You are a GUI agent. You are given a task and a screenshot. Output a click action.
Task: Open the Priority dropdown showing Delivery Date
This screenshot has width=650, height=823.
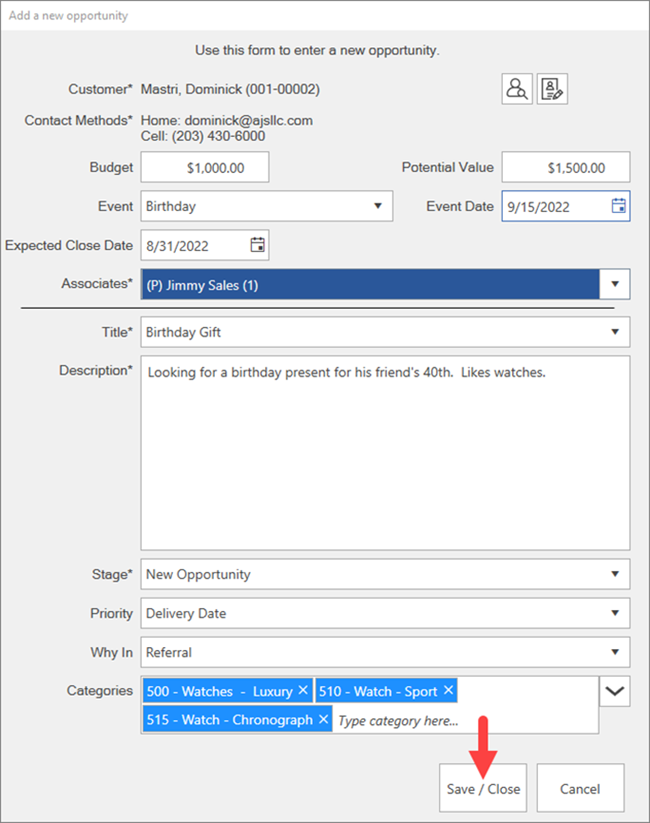615,613
